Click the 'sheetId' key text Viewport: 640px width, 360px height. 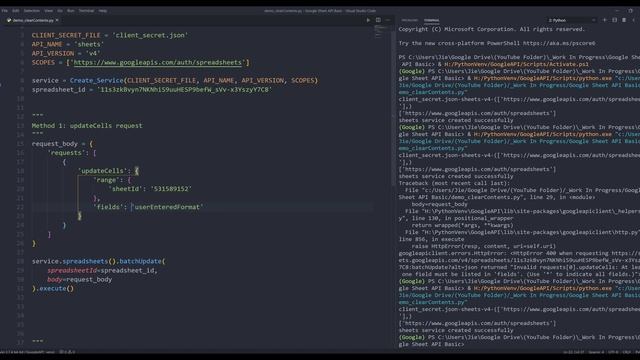click(x=125, y=189)
